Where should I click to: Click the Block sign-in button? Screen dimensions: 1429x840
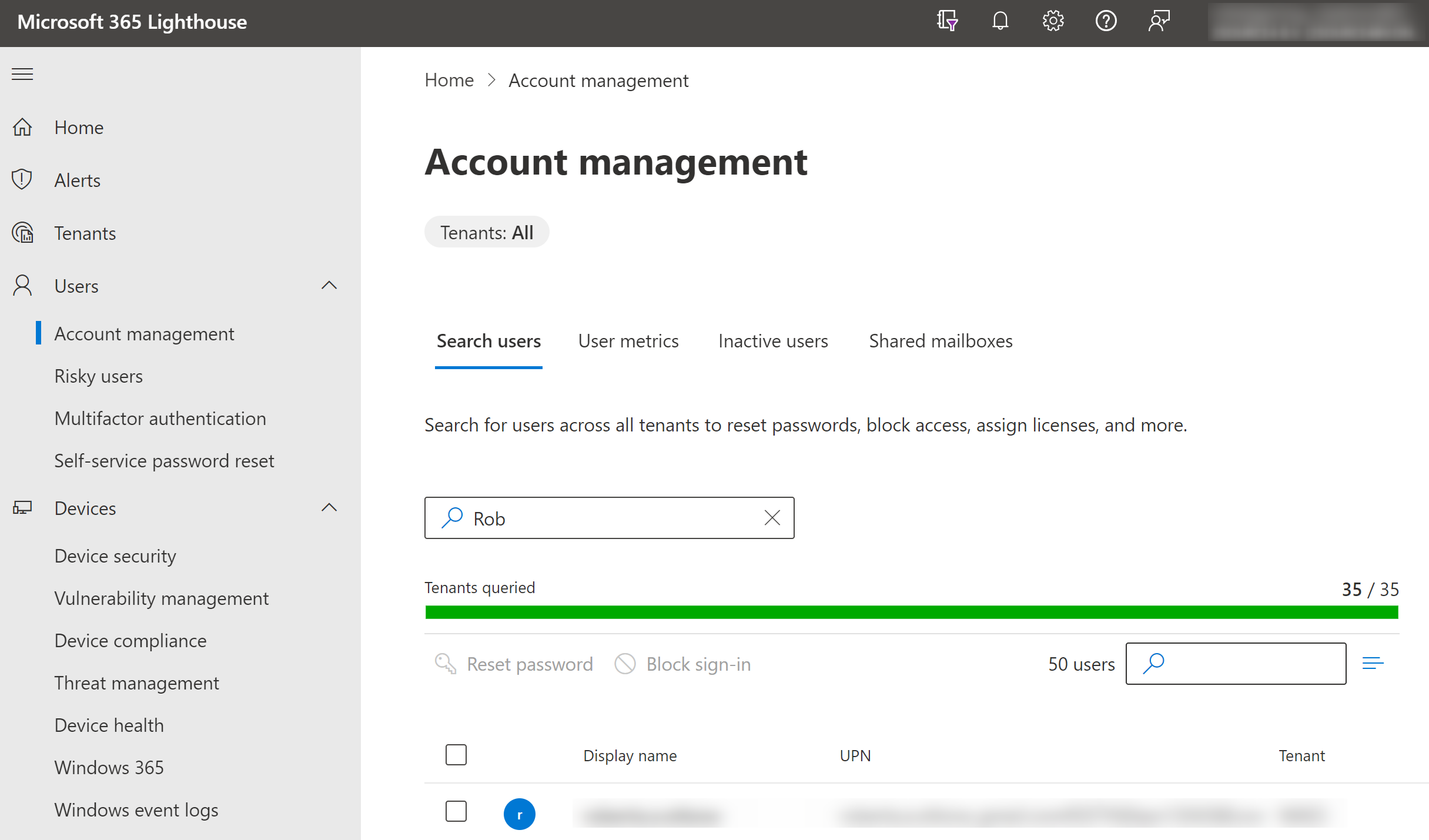pos(682,664)
